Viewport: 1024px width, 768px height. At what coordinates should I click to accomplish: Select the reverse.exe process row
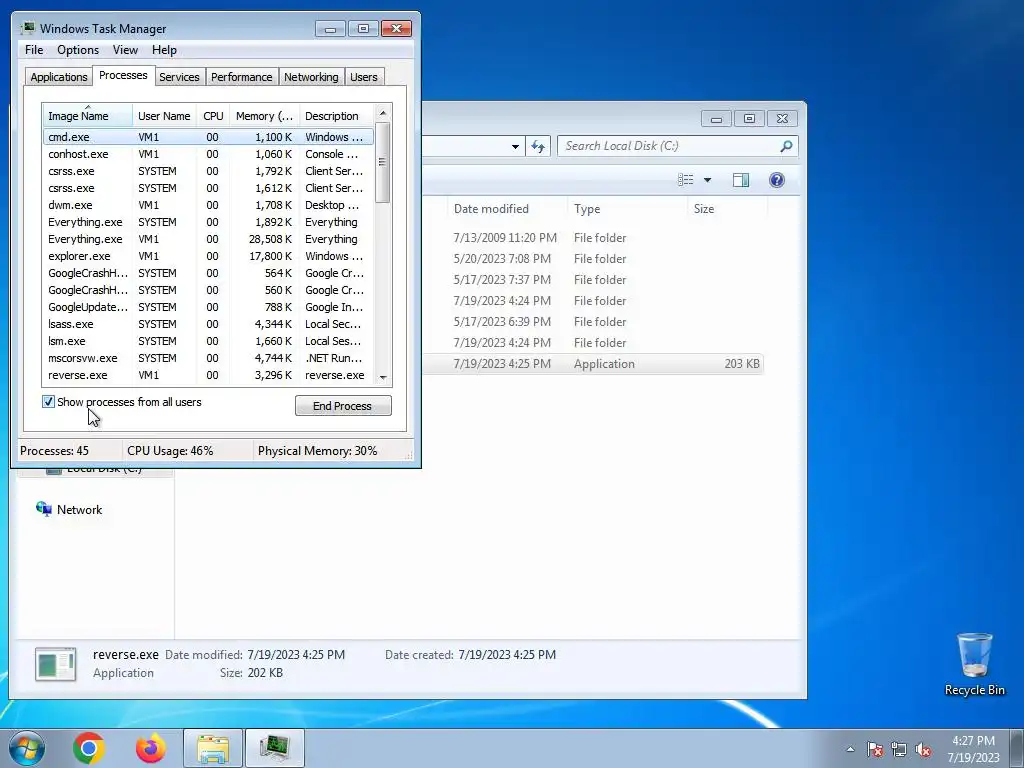tap(208, 375)
